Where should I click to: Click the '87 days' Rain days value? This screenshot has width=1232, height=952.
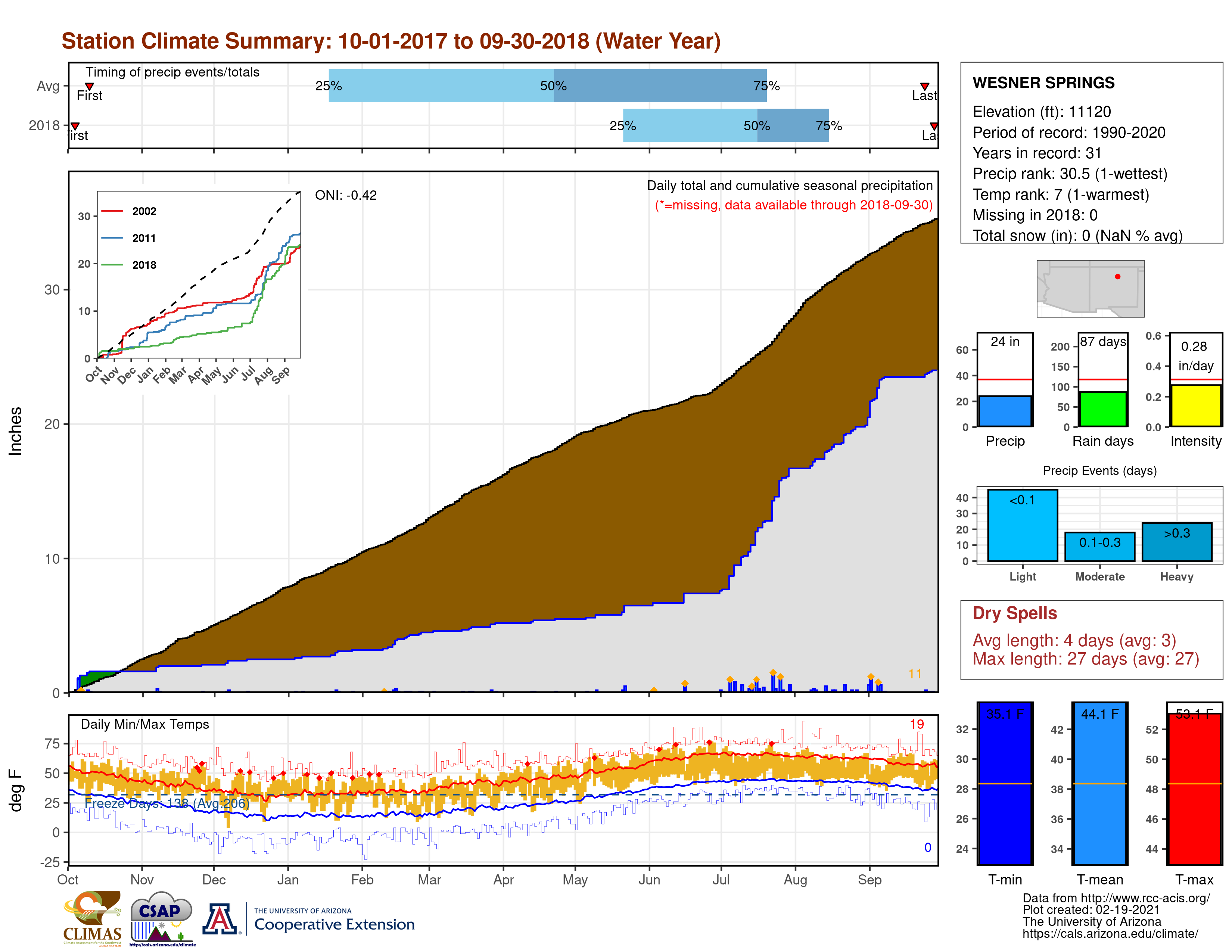coord(1103,341)
